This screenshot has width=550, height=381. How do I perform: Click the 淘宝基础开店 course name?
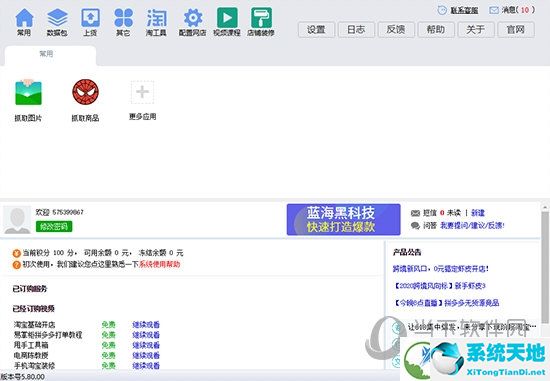pyautogui.click(x=34, y=325)
